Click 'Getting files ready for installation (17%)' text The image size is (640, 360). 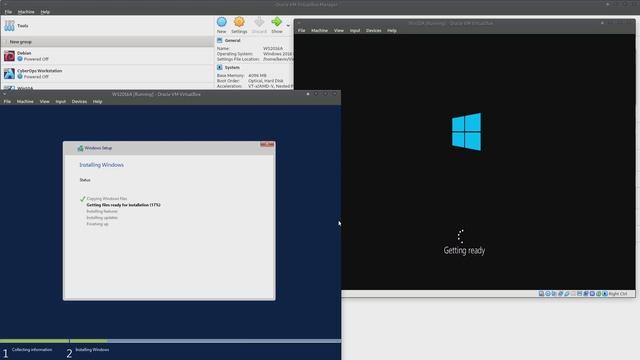pos(123,205)
